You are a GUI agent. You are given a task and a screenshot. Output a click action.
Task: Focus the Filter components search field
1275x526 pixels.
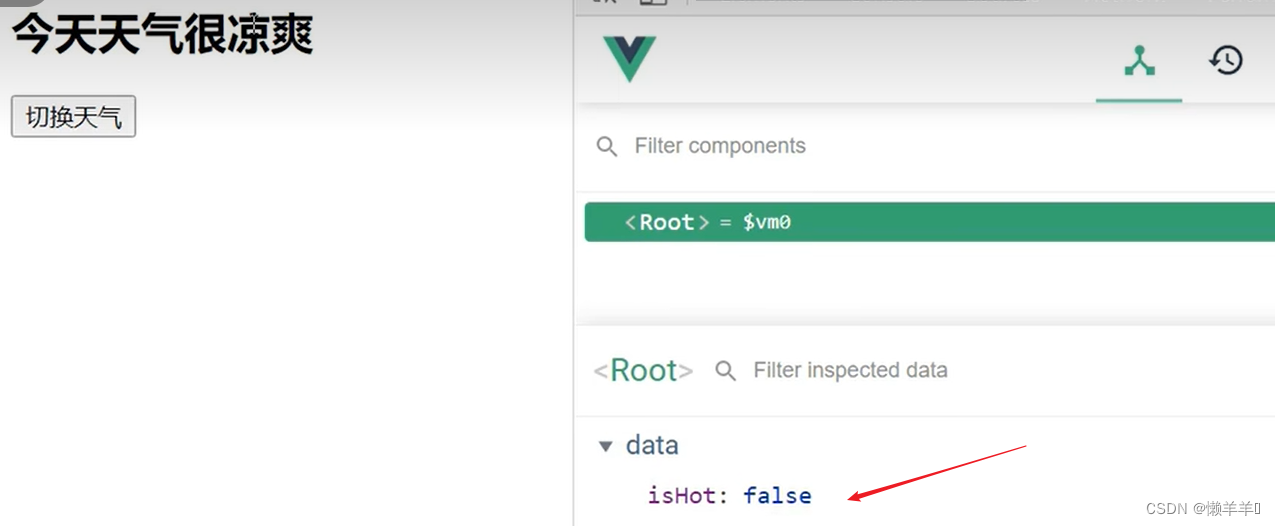click(800, 147)
